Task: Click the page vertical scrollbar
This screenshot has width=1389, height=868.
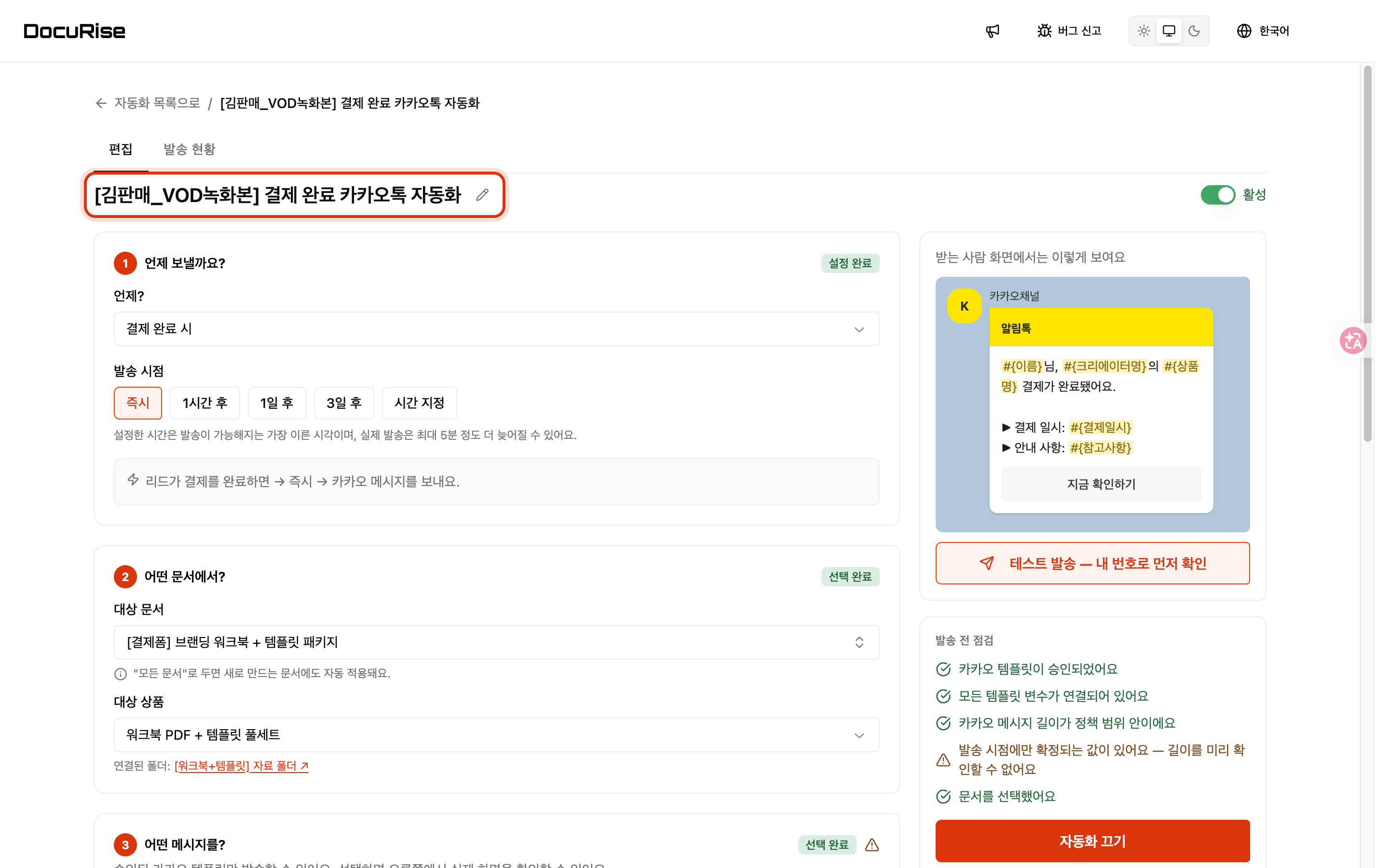Action: point(1368,254)
